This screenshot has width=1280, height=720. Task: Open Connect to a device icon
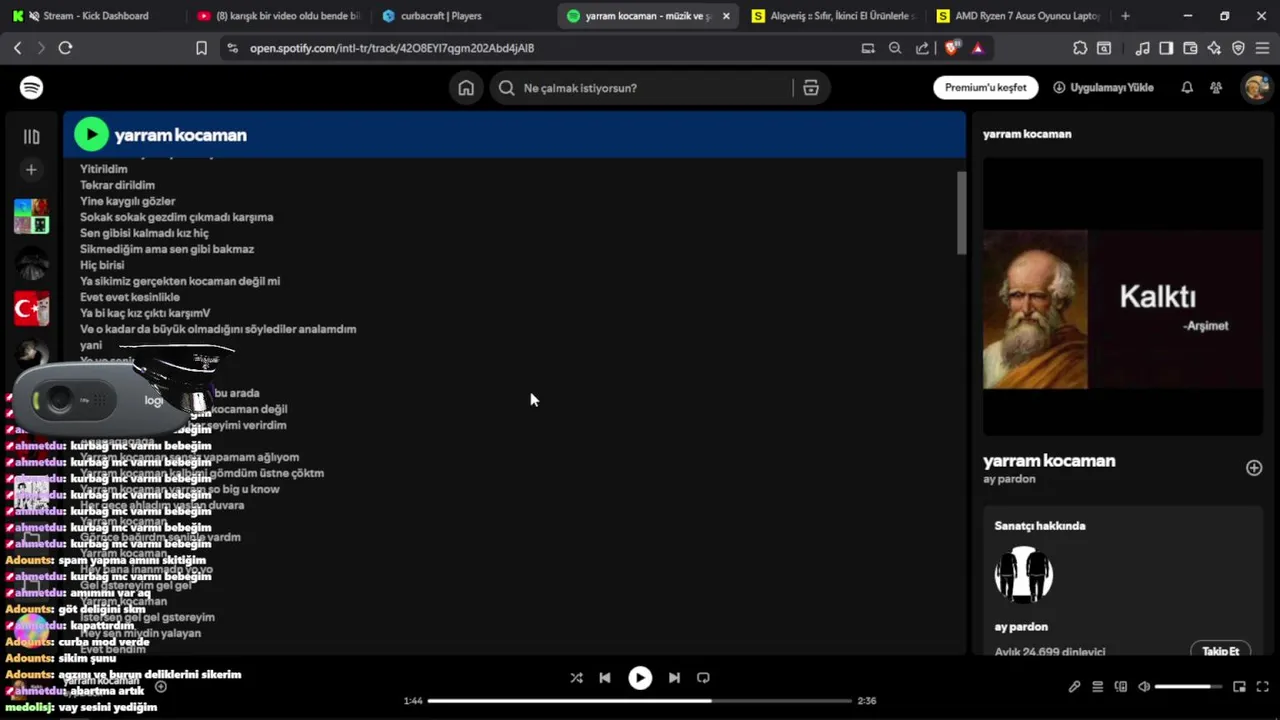point(1120,687)
